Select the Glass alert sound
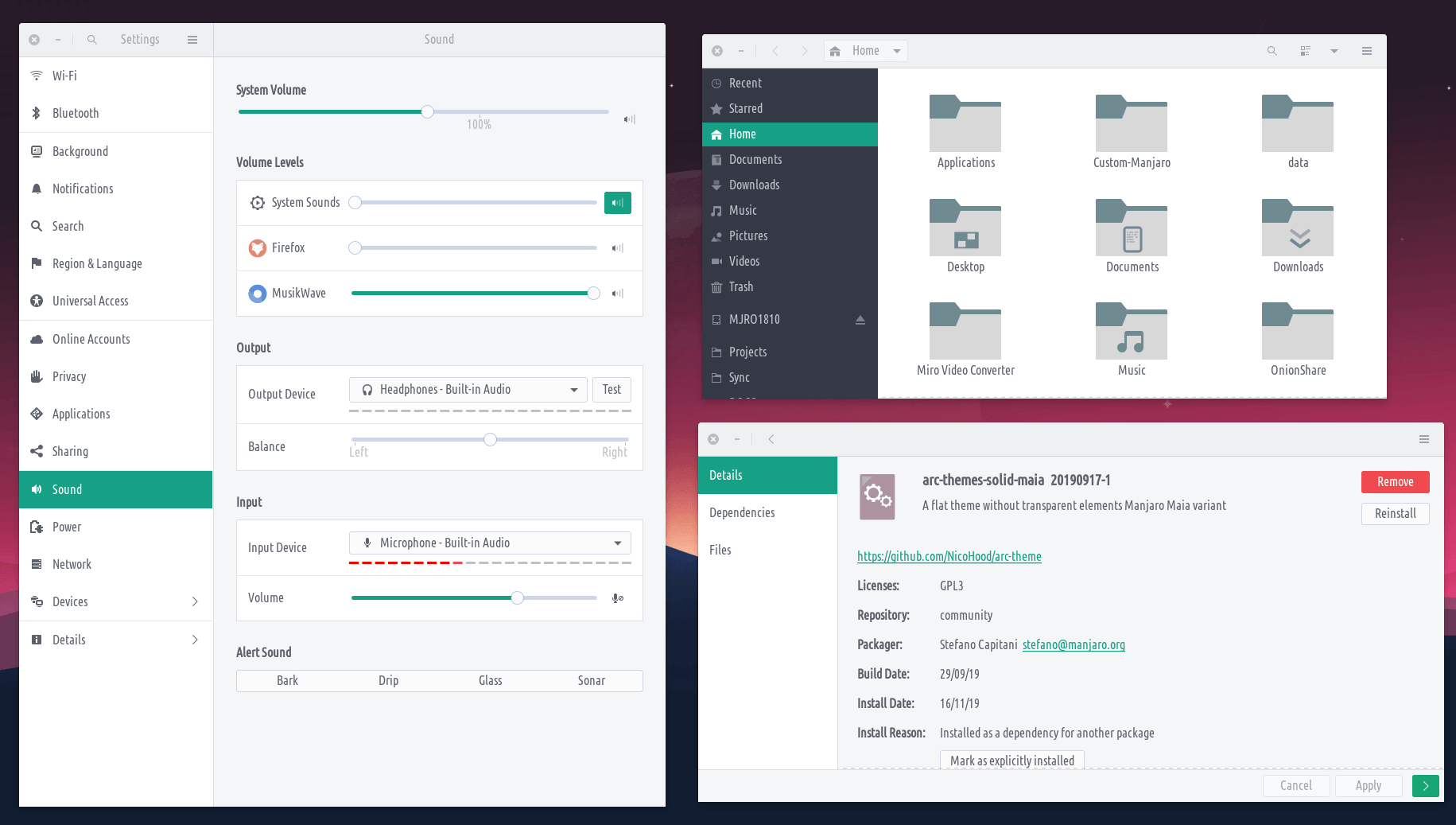The height and width of the screenshot is (825, 1456). (x=490, y=681)
